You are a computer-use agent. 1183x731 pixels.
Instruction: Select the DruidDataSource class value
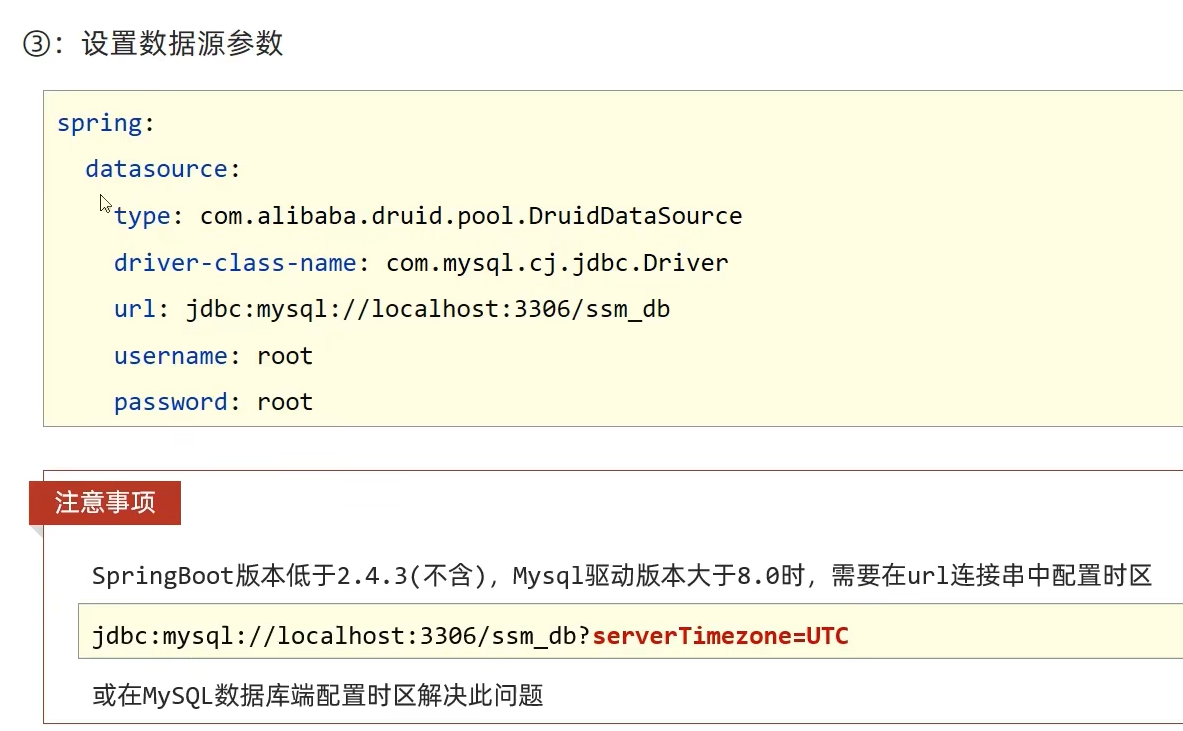point(471,216)
